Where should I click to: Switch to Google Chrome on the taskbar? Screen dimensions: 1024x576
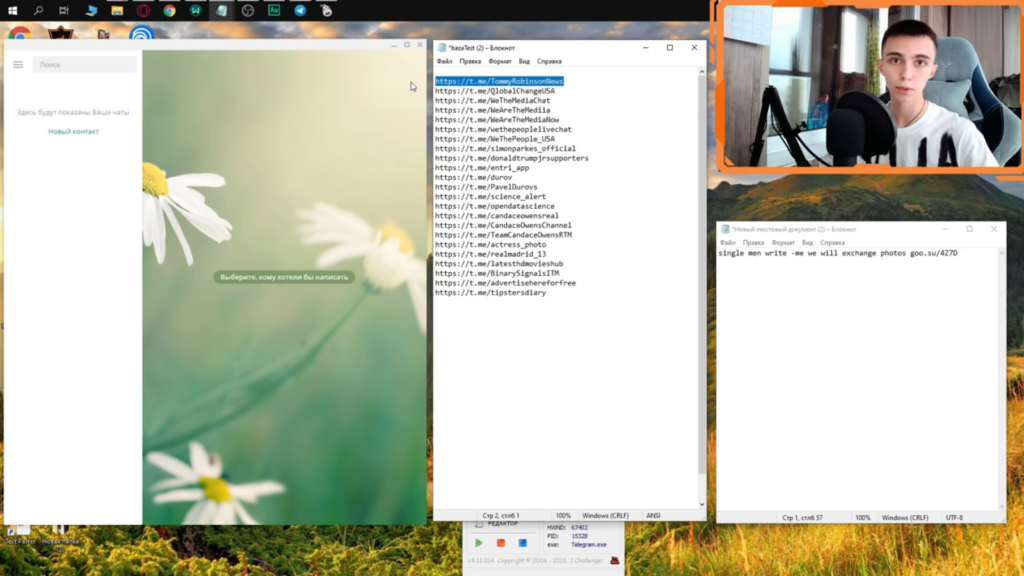point(169,10)
